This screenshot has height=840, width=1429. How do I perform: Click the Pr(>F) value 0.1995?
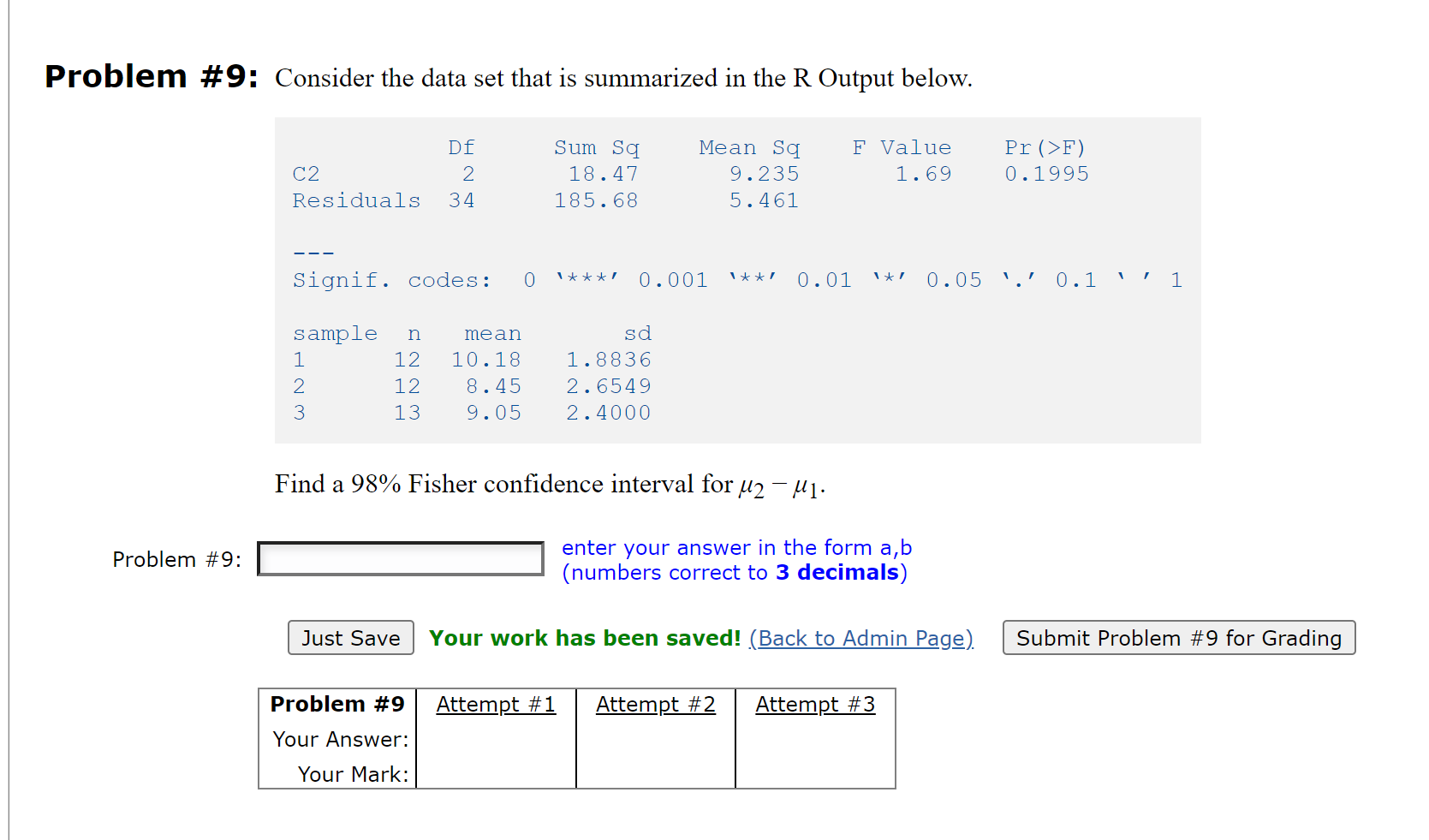pos(1046,174)
